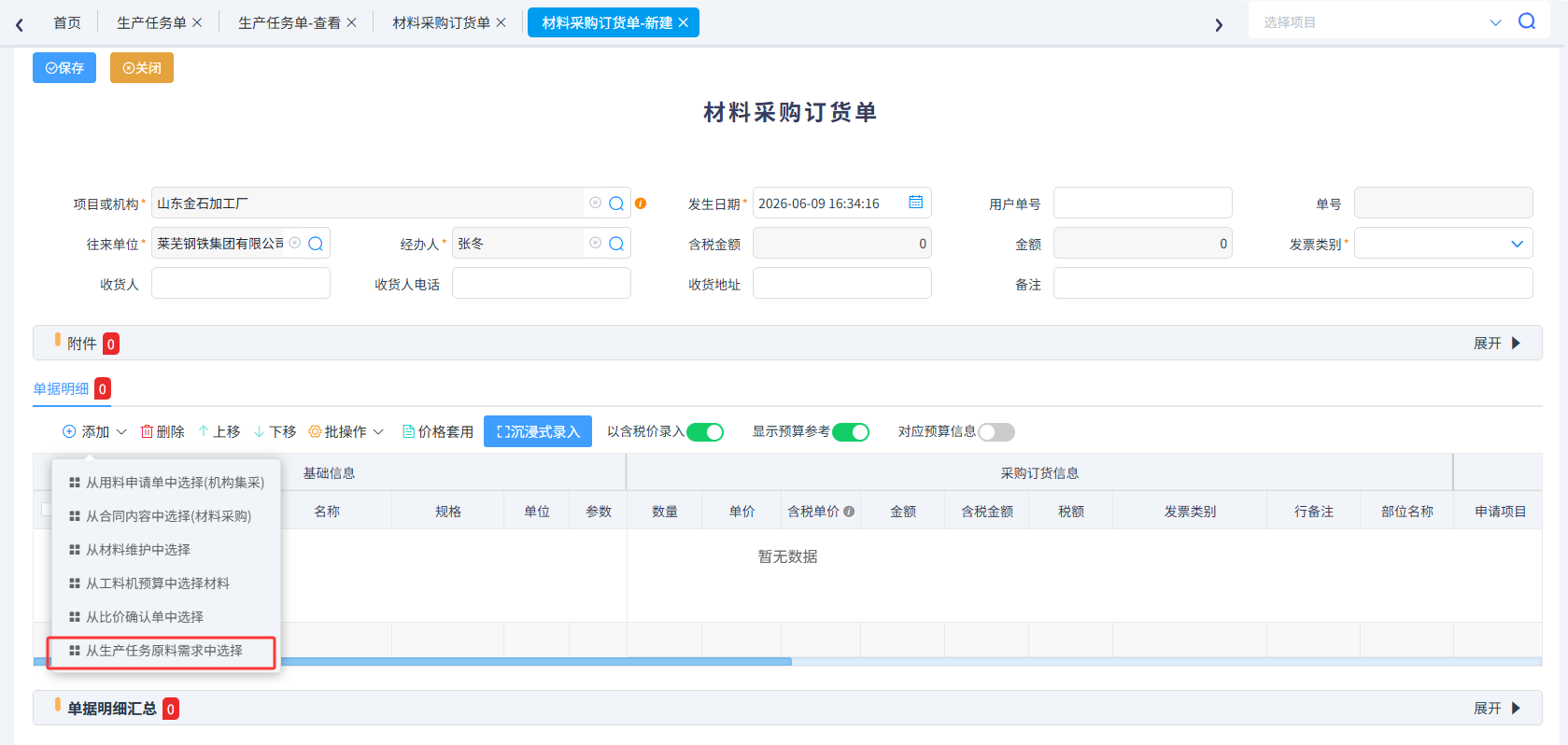Expand the 单据明细汇总 section
Screen dimensions: 1568x745
tap(1497, 709)
